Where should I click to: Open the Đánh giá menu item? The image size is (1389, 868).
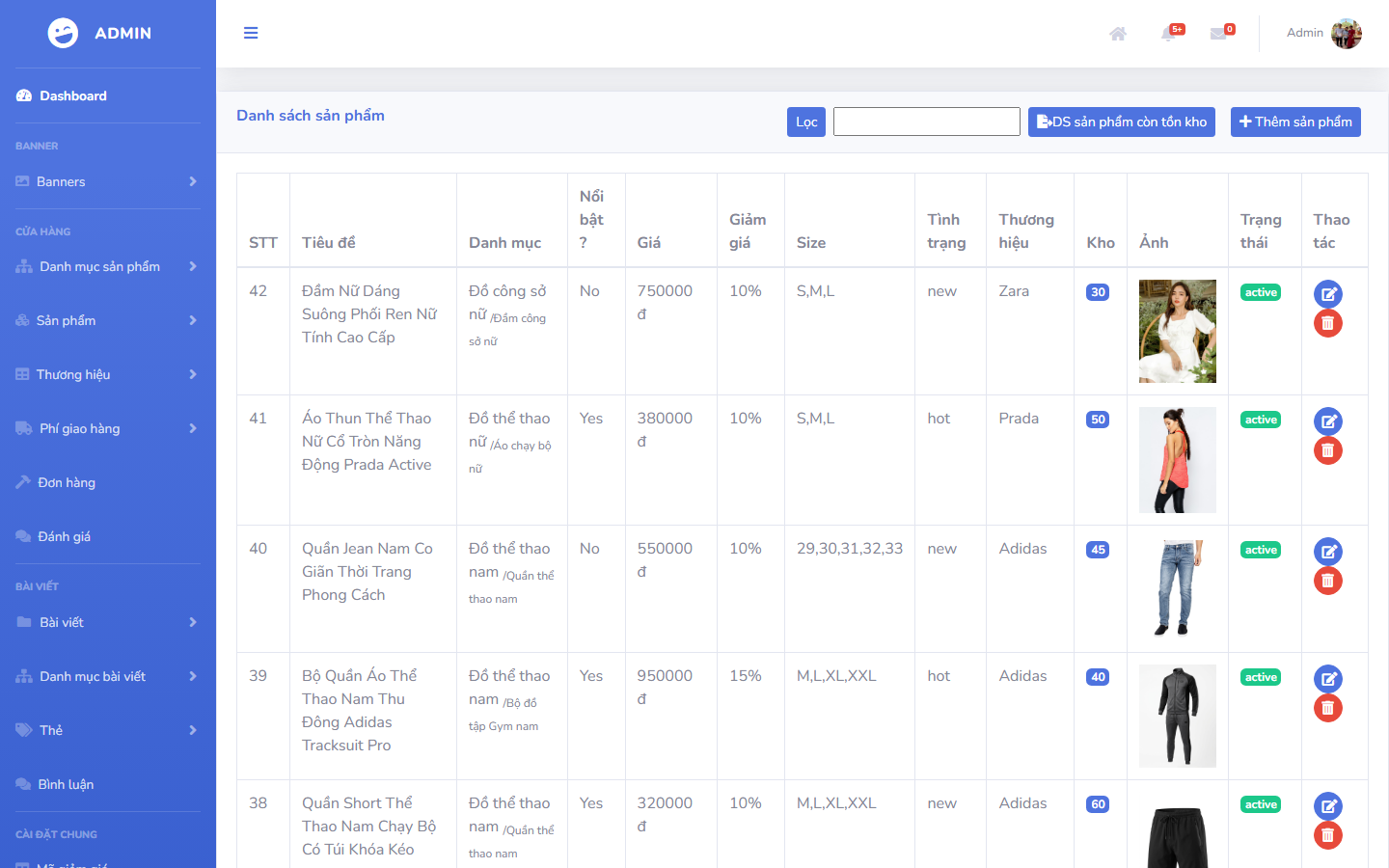pyautogui.click(x=108, y=536)
